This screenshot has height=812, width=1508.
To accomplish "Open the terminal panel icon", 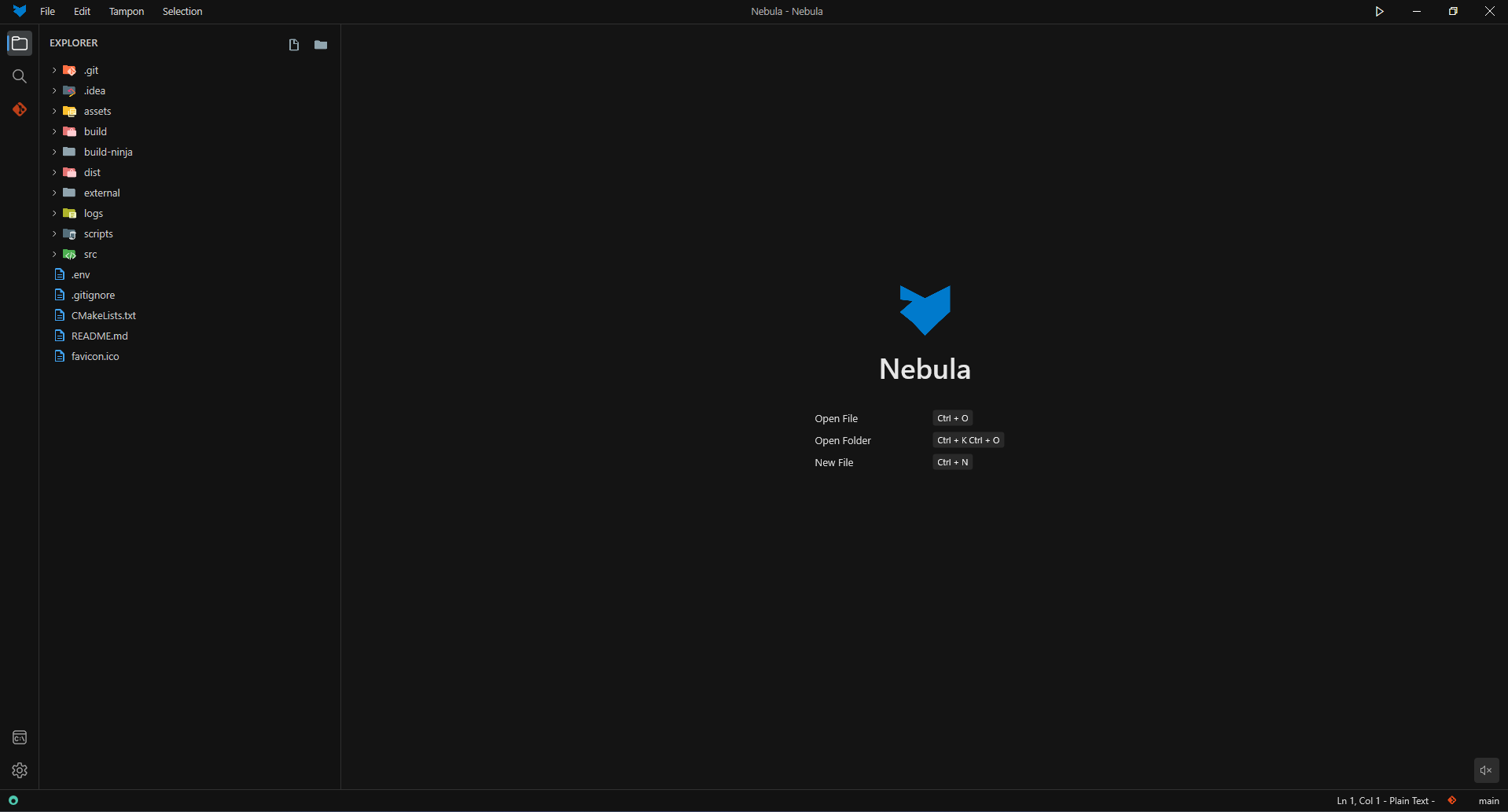I will point(20,737).
